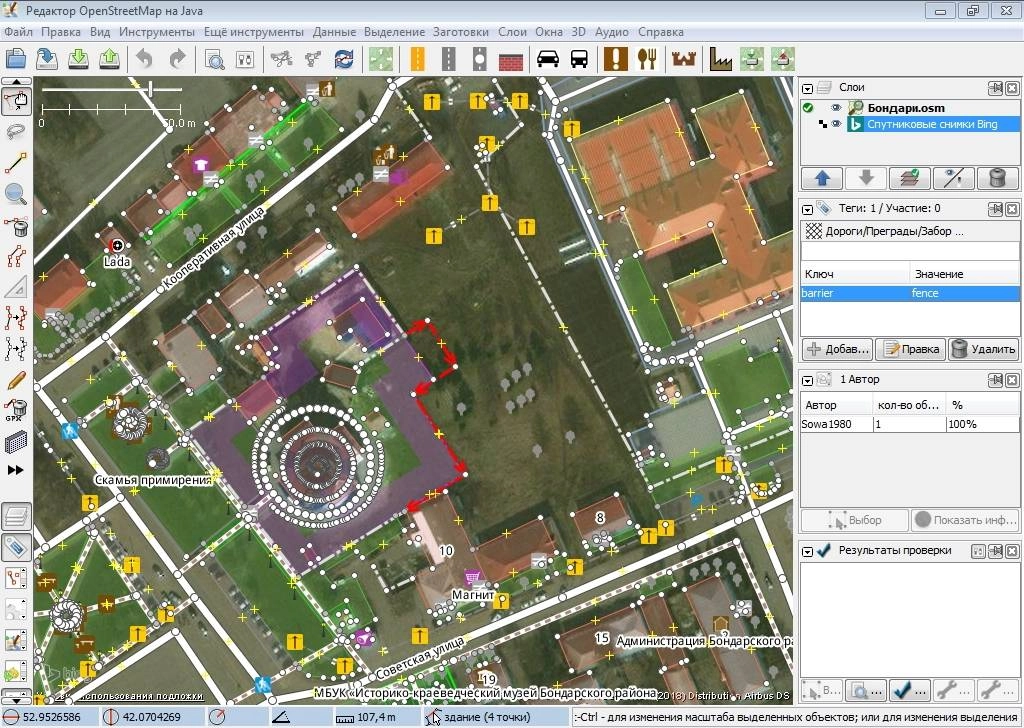This screenshot has height=728, width=1024.
Task: Activate the draw nodes tool
Action: pyautogui.click(x=16, y=163)
